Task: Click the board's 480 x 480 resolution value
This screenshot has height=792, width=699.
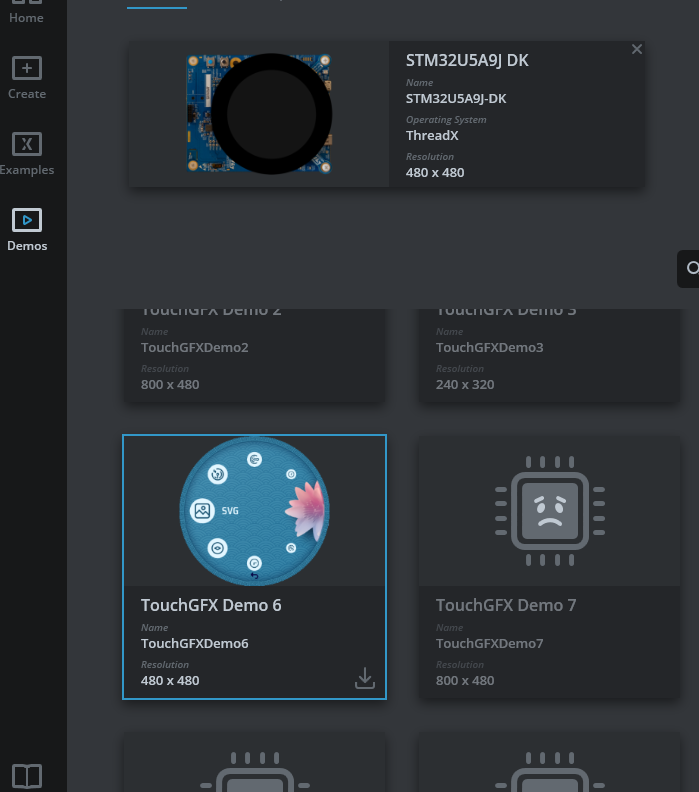Action: pos(435,173)
